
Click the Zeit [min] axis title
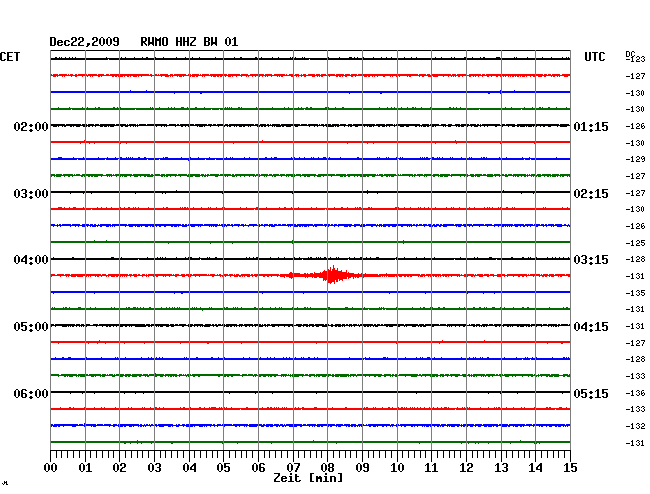coord(308,478)
